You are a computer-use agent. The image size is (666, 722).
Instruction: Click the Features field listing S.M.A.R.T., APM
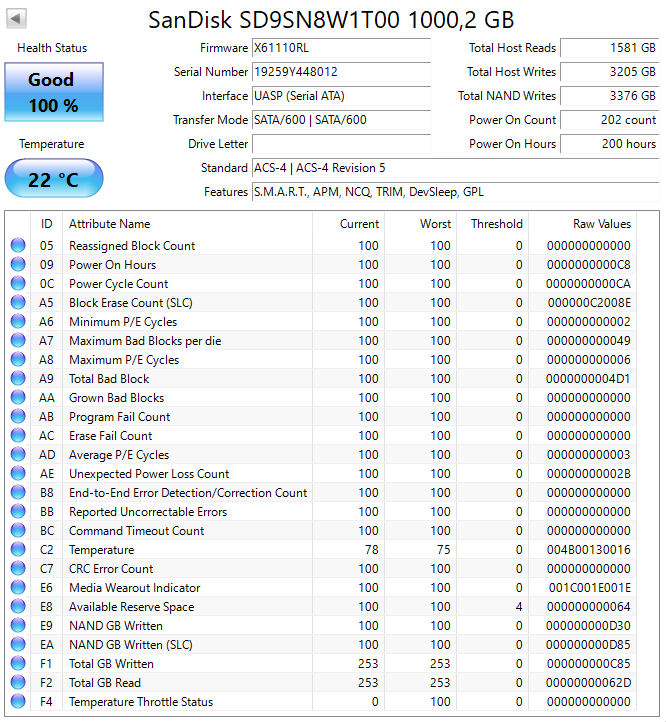(x=456, y=192)
